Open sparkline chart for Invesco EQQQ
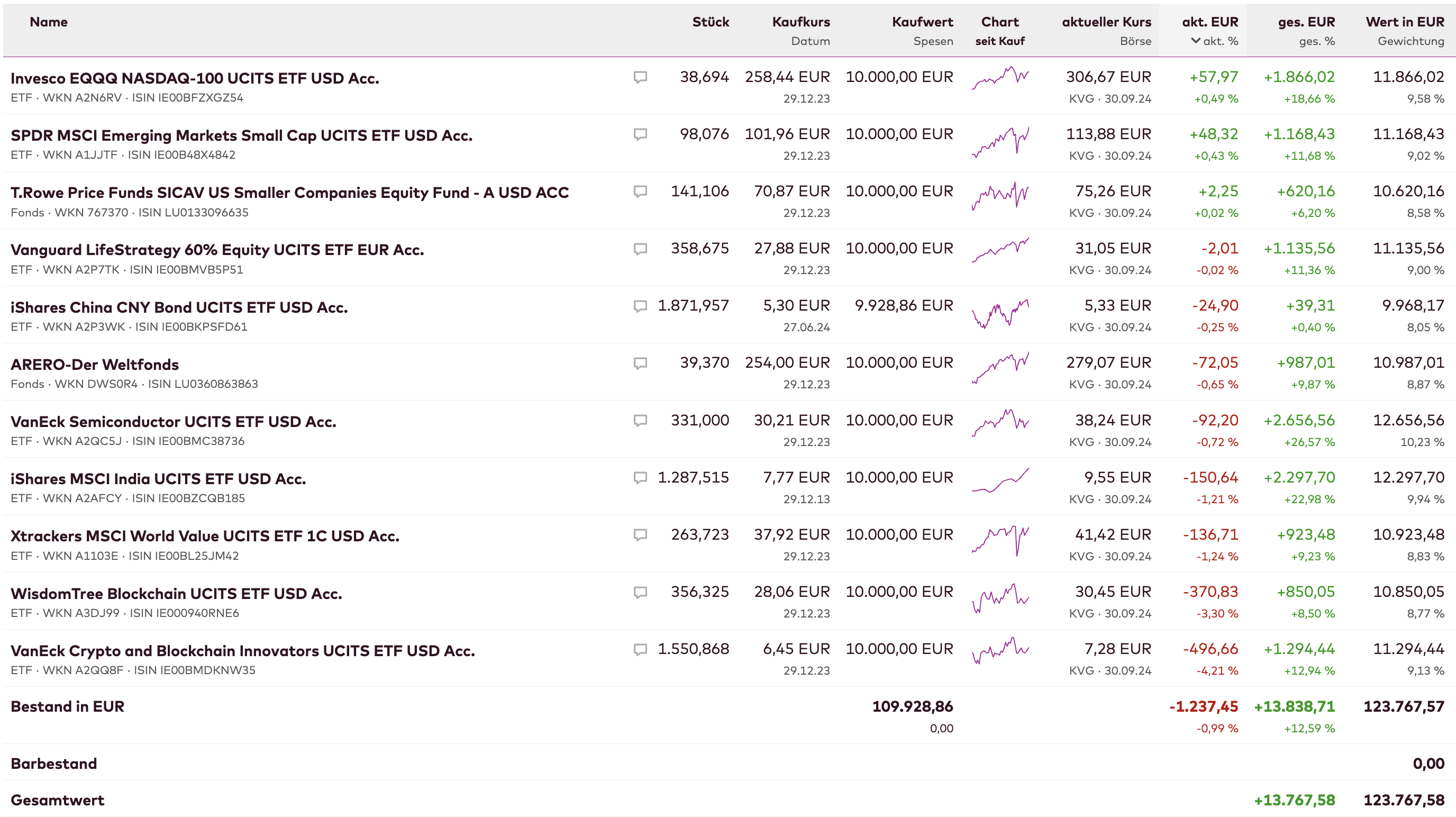1456x817 pixels. [x=1000, y=79]
